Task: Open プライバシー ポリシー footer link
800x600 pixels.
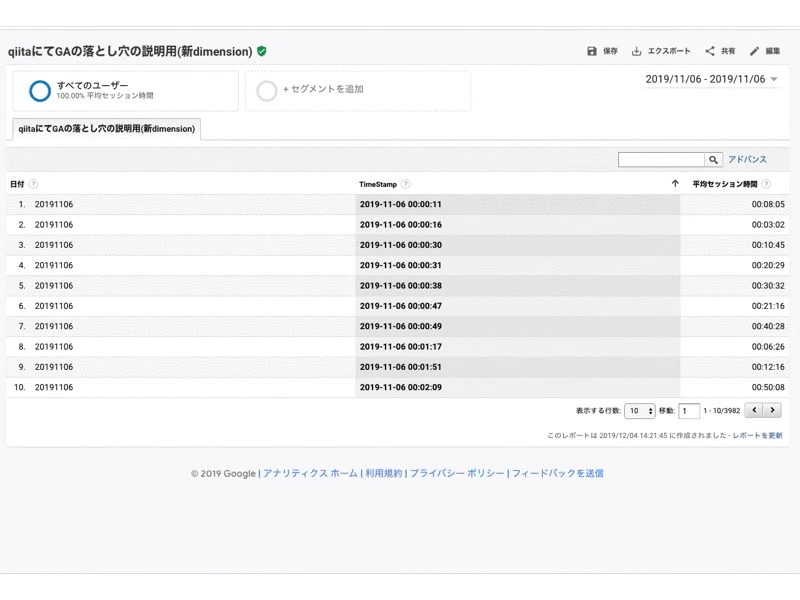Action: 457,473
